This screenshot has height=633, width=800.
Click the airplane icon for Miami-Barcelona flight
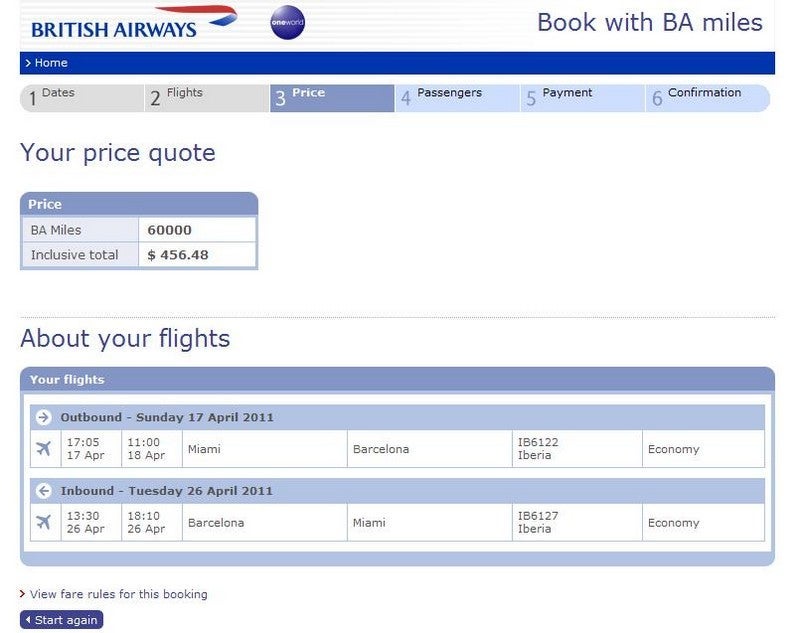coord(44,449)
